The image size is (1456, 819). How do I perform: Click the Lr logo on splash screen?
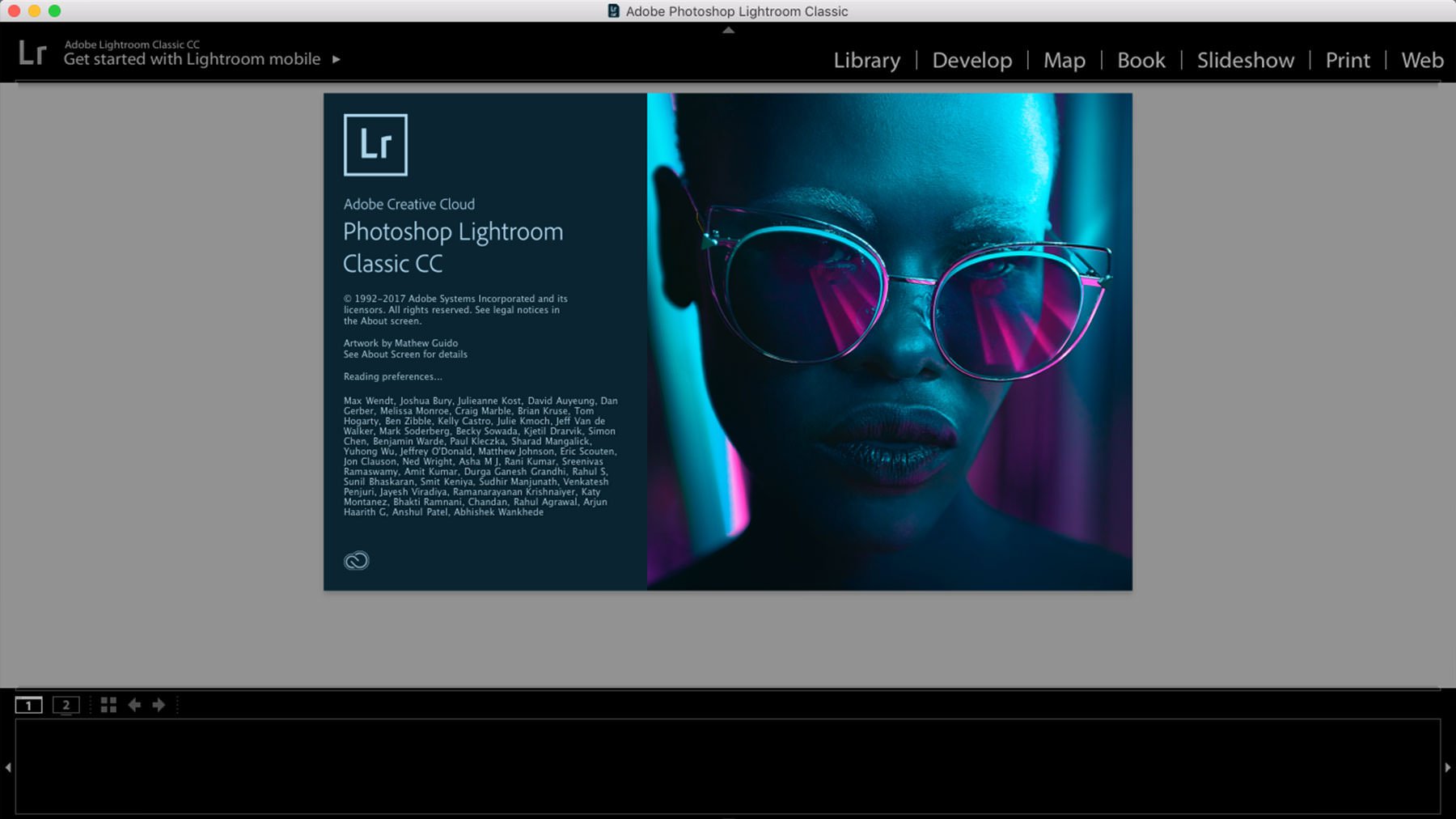pos(375,145)
